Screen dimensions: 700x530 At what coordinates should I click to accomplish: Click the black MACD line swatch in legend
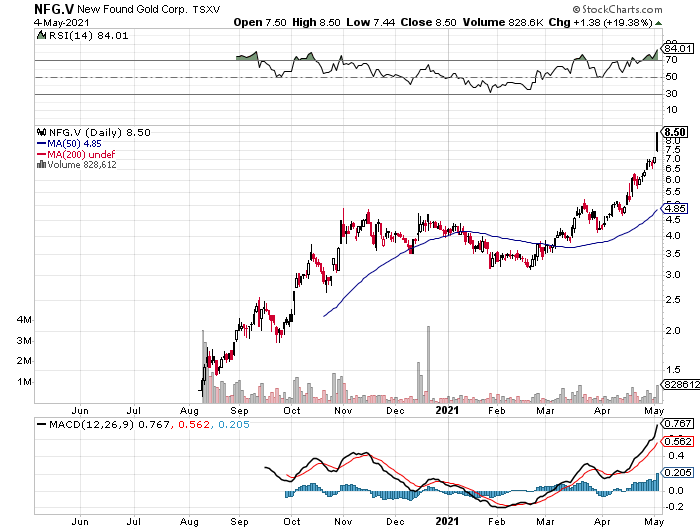coord(42,424)
